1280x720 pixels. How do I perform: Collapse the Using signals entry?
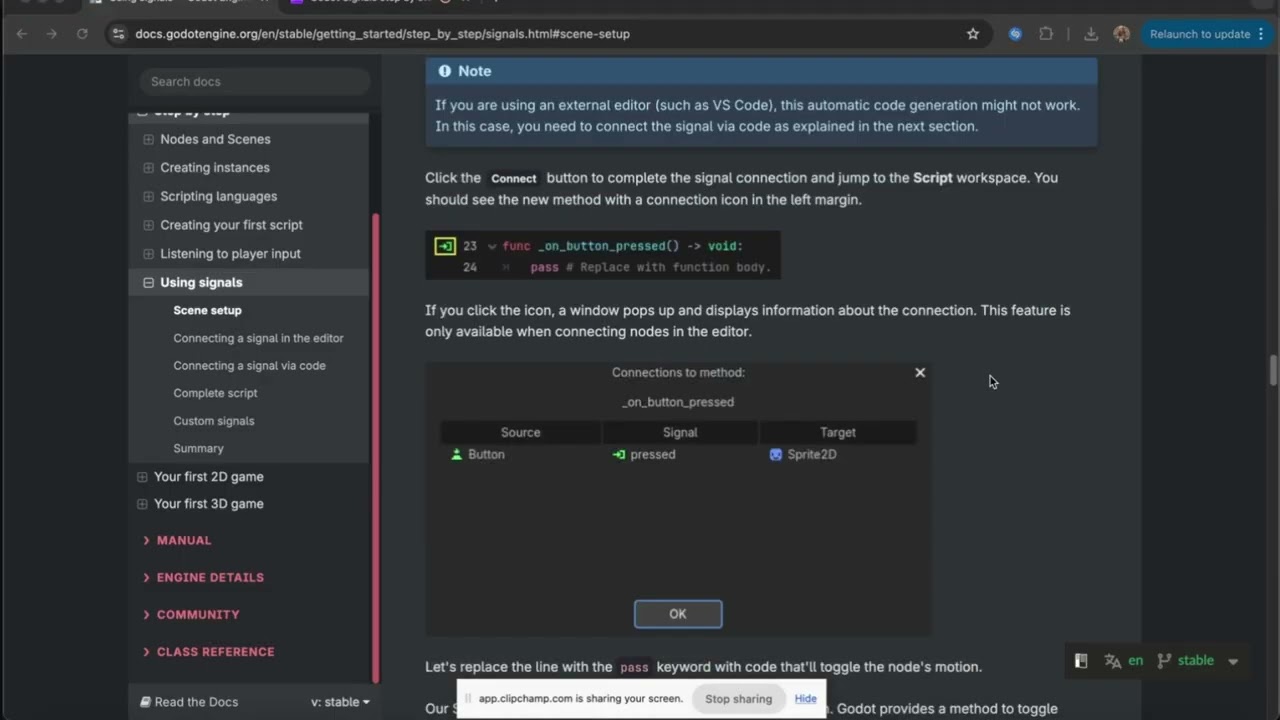tap(148, 283)
